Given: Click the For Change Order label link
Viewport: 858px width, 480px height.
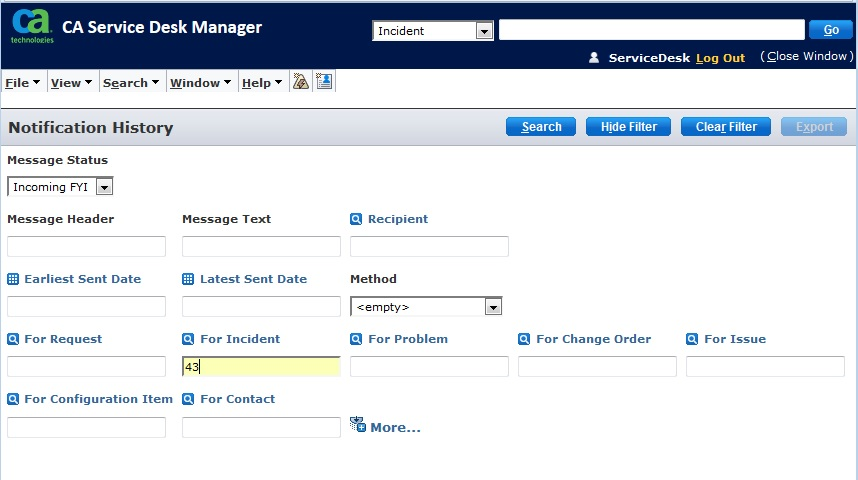Looking at the screenshot, I should point(594,339).
